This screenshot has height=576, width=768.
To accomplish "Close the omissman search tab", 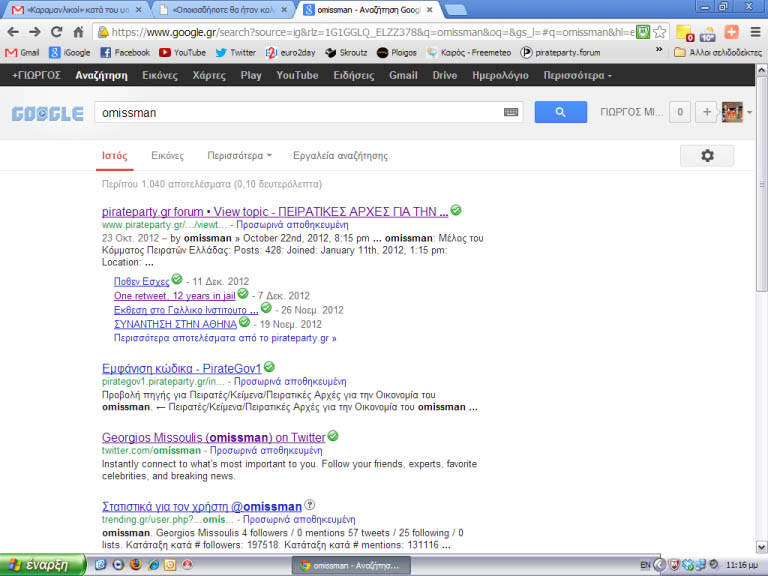I will pyautogui.click(x=430, y=10).
